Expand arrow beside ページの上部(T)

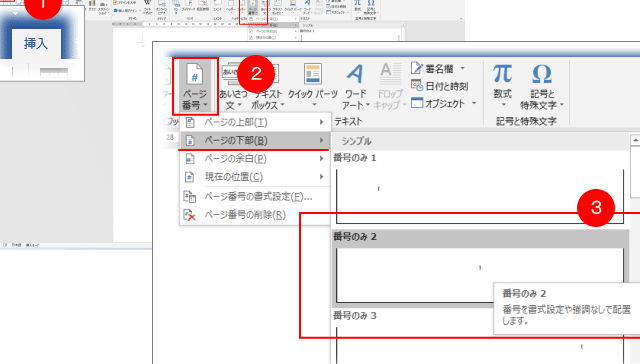322,122
